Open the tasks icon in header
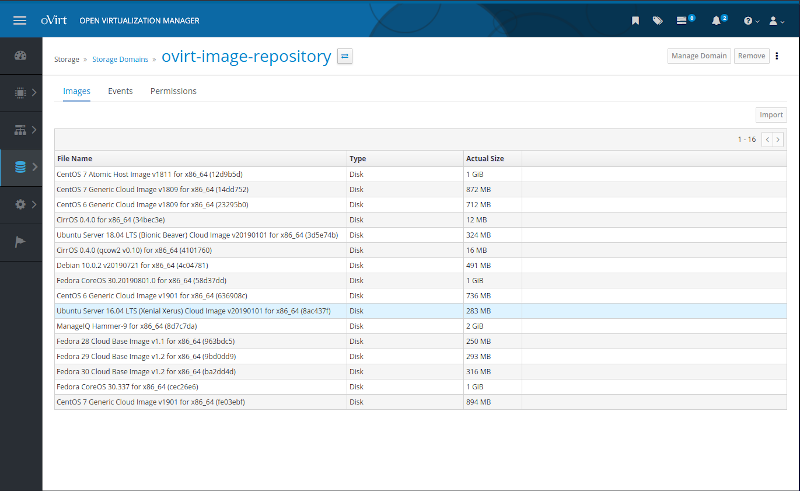This screenshot has width=800, height=491. 682,21
